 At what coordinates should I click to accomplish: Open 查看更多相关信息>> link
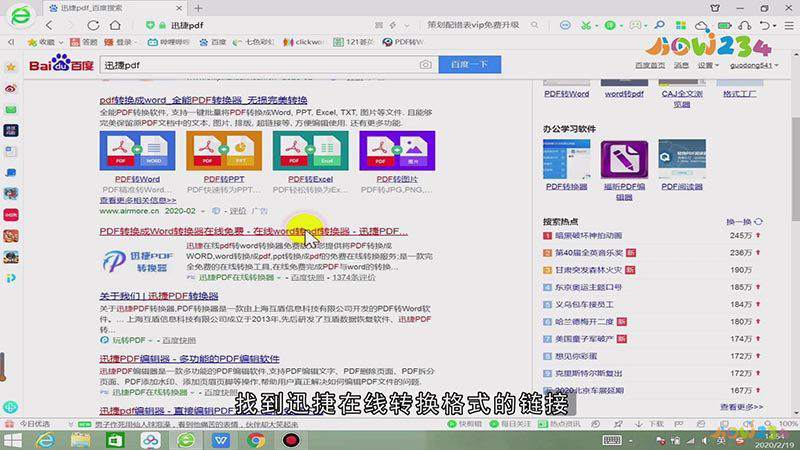pyautogui.click(x=138, y=201)
